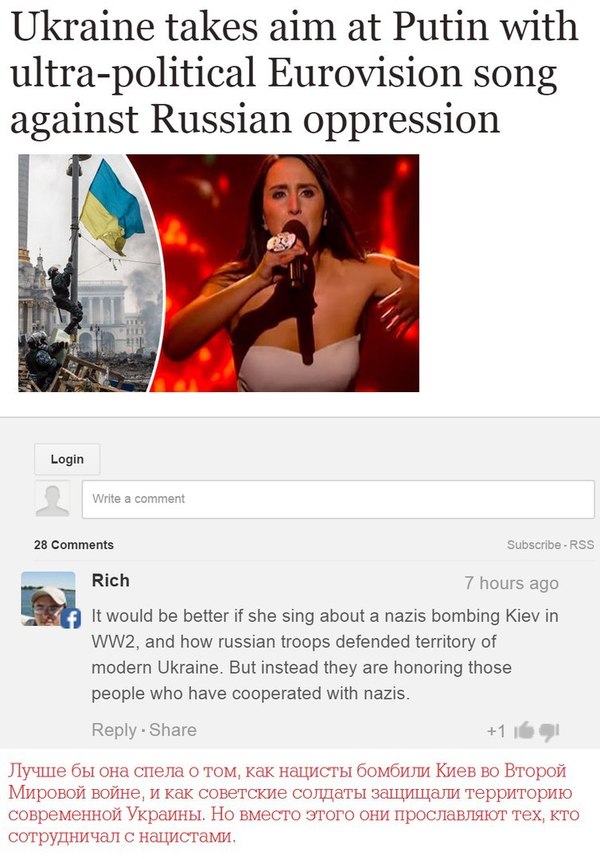Open the RSS feed link
This screenshot has width=600, height=859.
(582, 545)
